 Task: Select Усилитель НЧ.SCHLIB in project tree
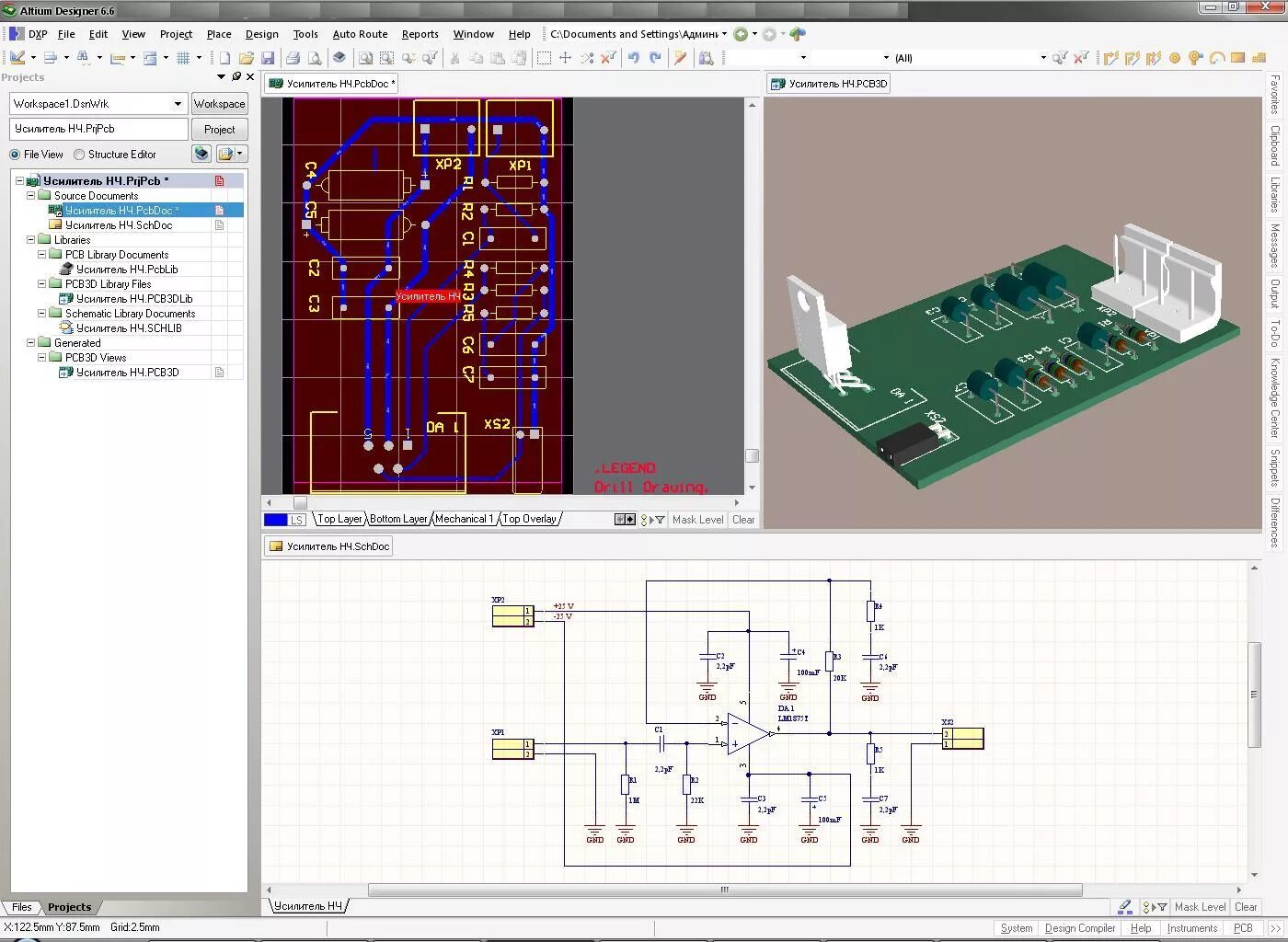(x=129, y=328)
